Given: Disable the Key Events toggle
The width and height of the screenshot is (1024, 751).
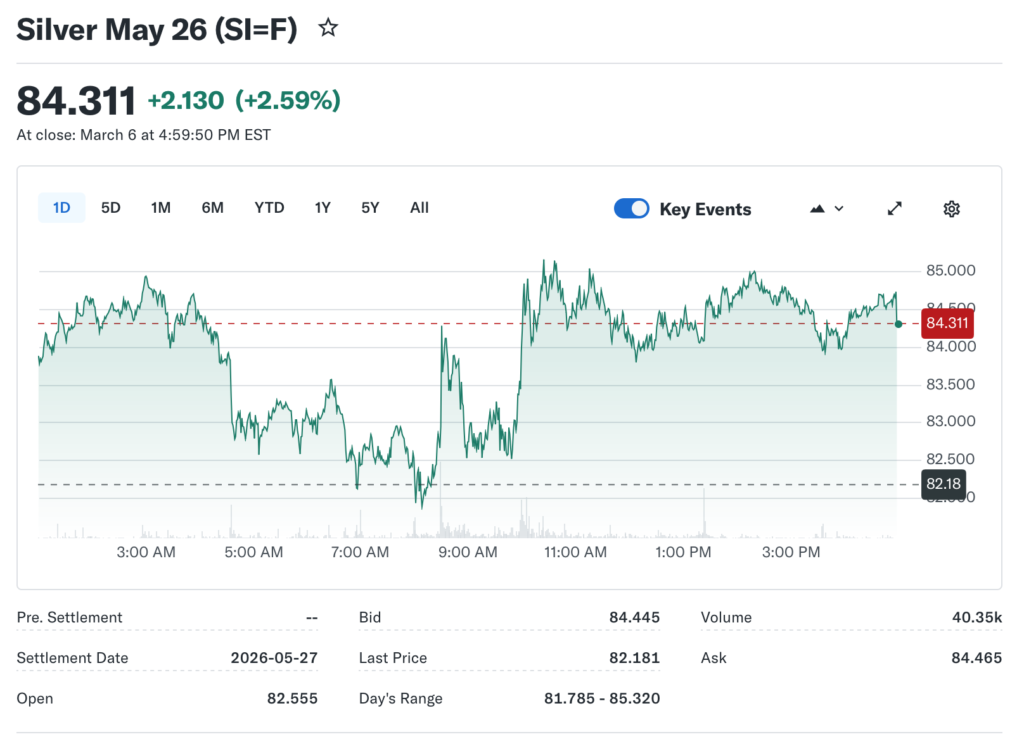Looking at the screenshot, I should point(631,208).
